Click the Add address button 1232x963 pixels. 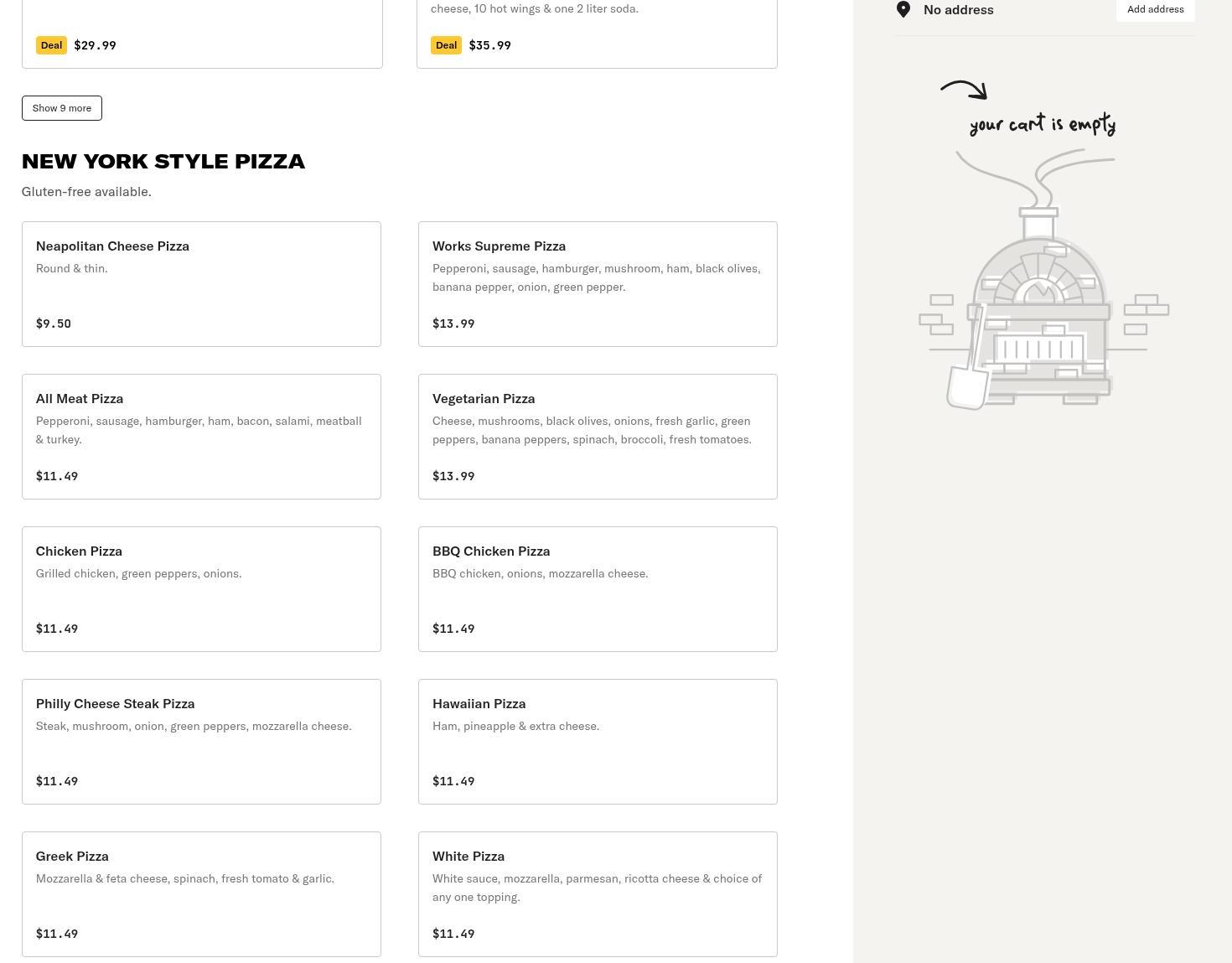click(1155, 9)
